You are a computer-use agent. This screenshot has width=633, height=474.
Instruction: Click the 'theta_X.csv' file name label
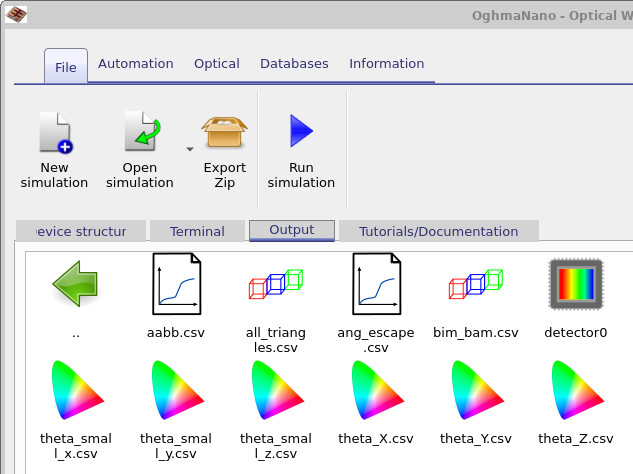coord(376,438)
